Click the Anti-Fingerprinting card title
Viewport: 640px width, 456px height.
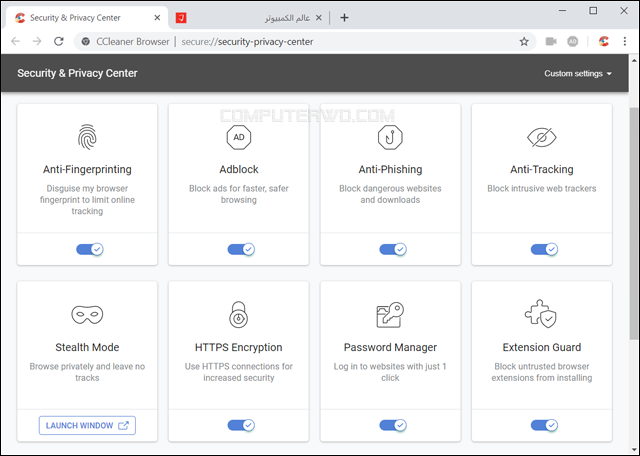click(x=87, y=169)
